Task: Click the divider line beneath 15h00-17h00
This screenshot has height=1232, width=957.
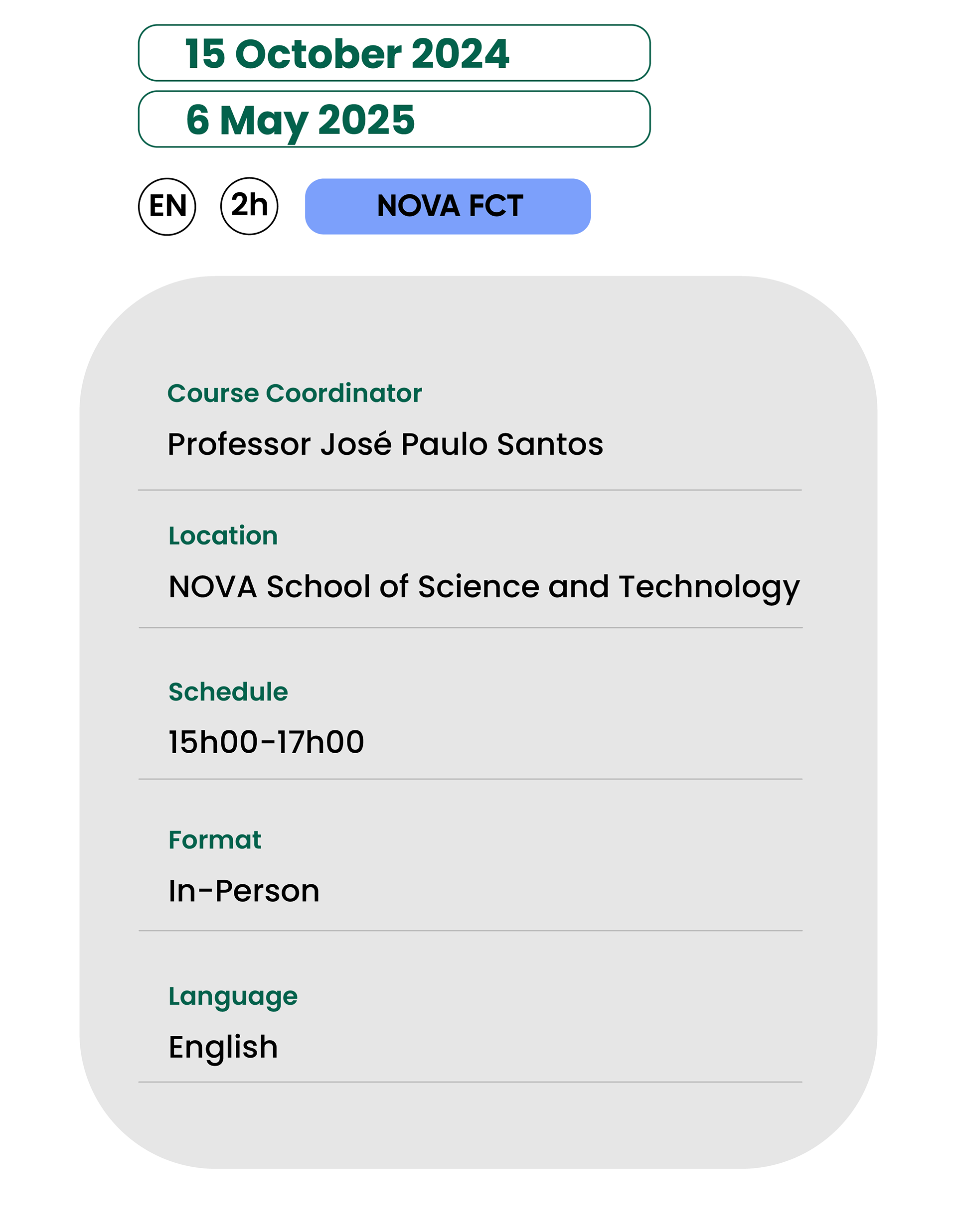Action: pos(470,779)
